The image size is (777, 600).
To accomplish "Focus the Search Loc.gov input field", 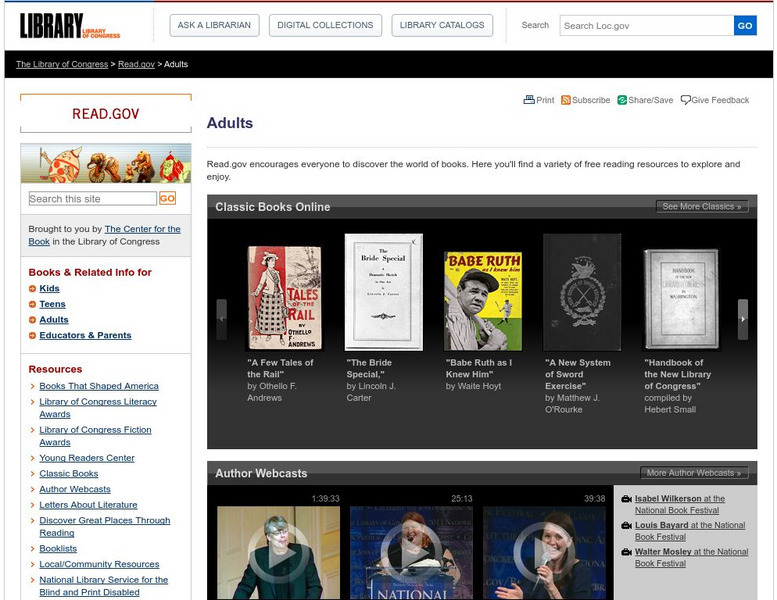I will 647,26.
